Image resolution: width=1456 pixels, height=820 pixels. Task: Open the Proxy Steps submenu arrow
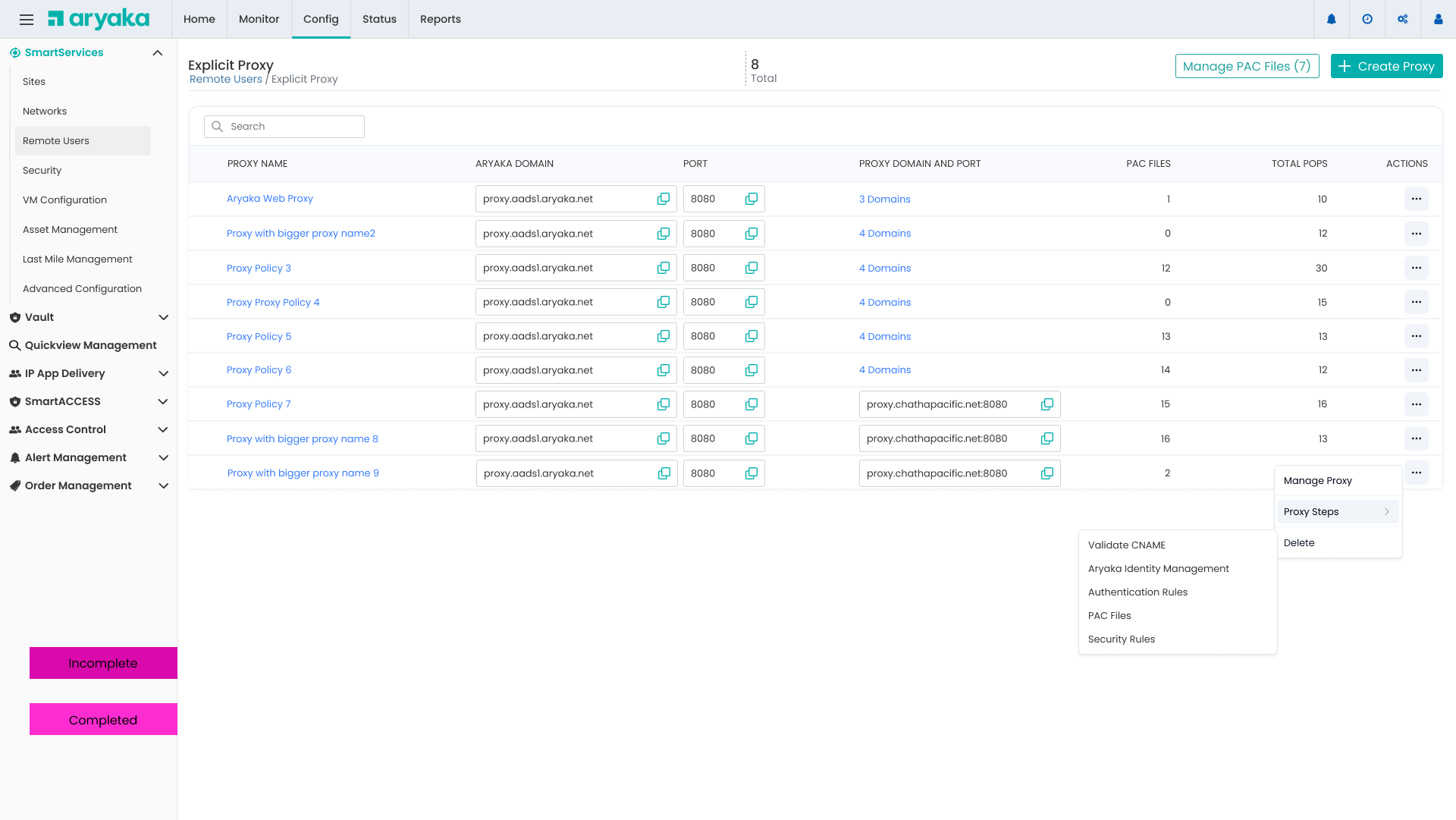(1386, 512)
